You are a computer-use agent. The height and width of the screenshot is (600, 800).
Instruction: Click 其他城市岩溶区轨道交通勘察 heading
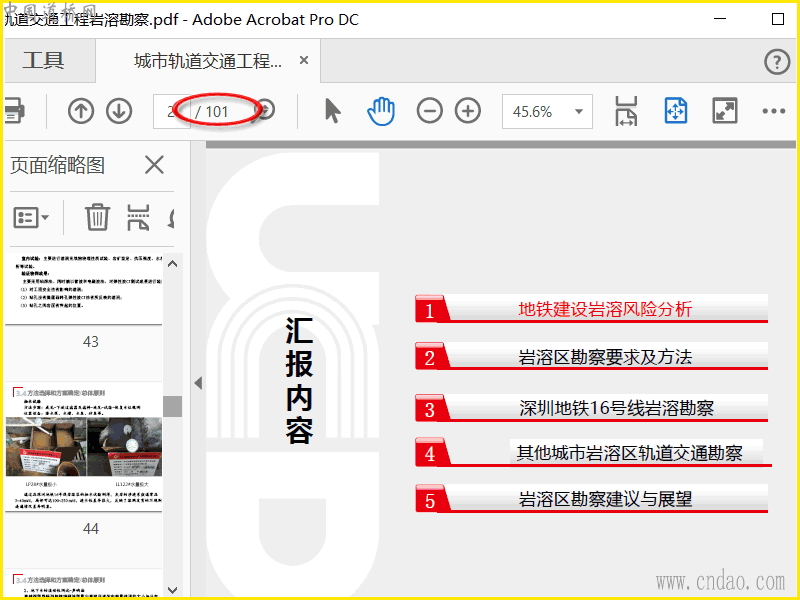(629, 453)
